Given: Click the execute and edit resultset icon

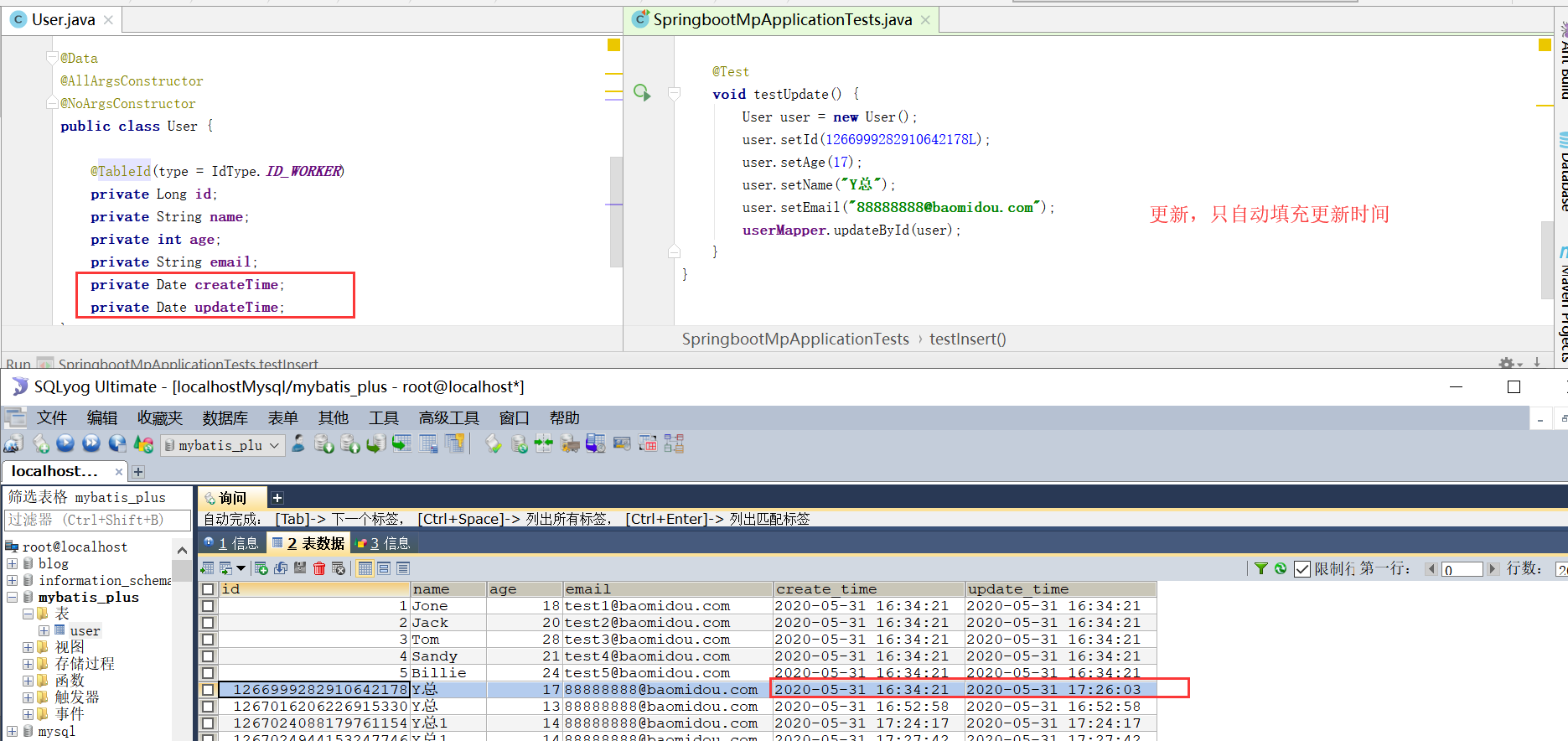Looking at the screenshot, I should pyautogui.click(x=117, y=444).
